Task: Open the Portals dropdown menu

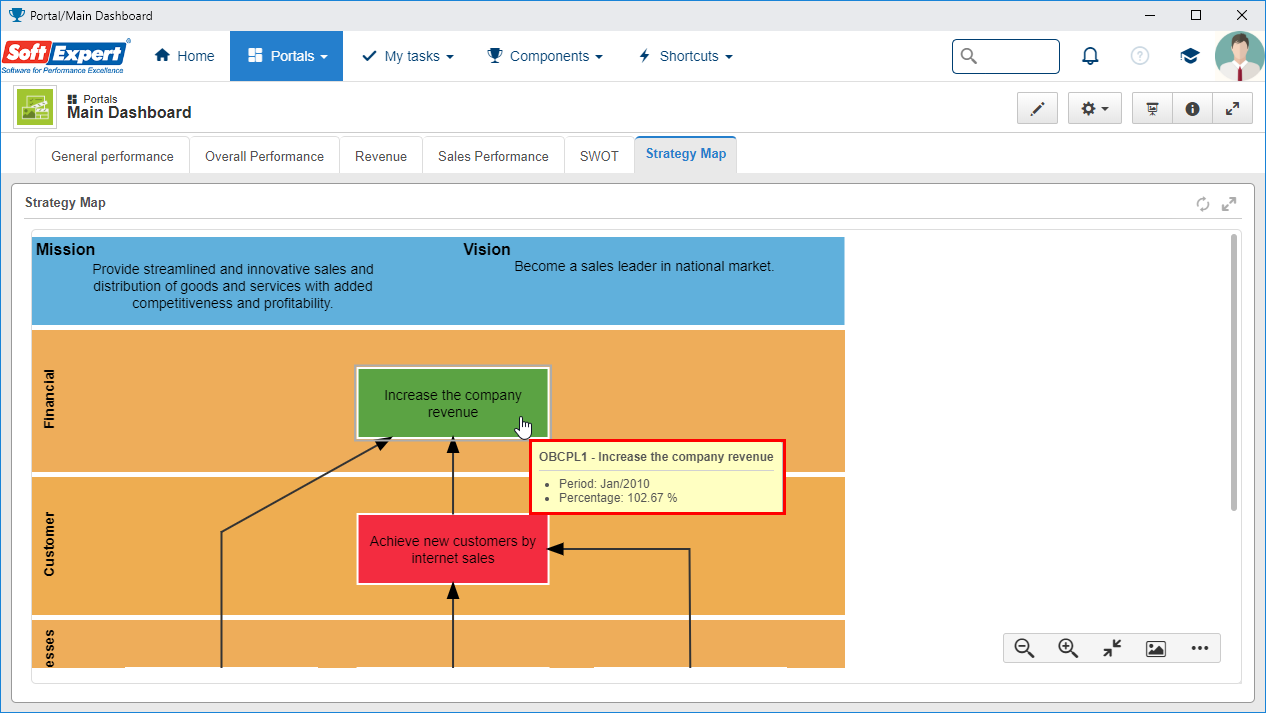Action: coord(286,56)
